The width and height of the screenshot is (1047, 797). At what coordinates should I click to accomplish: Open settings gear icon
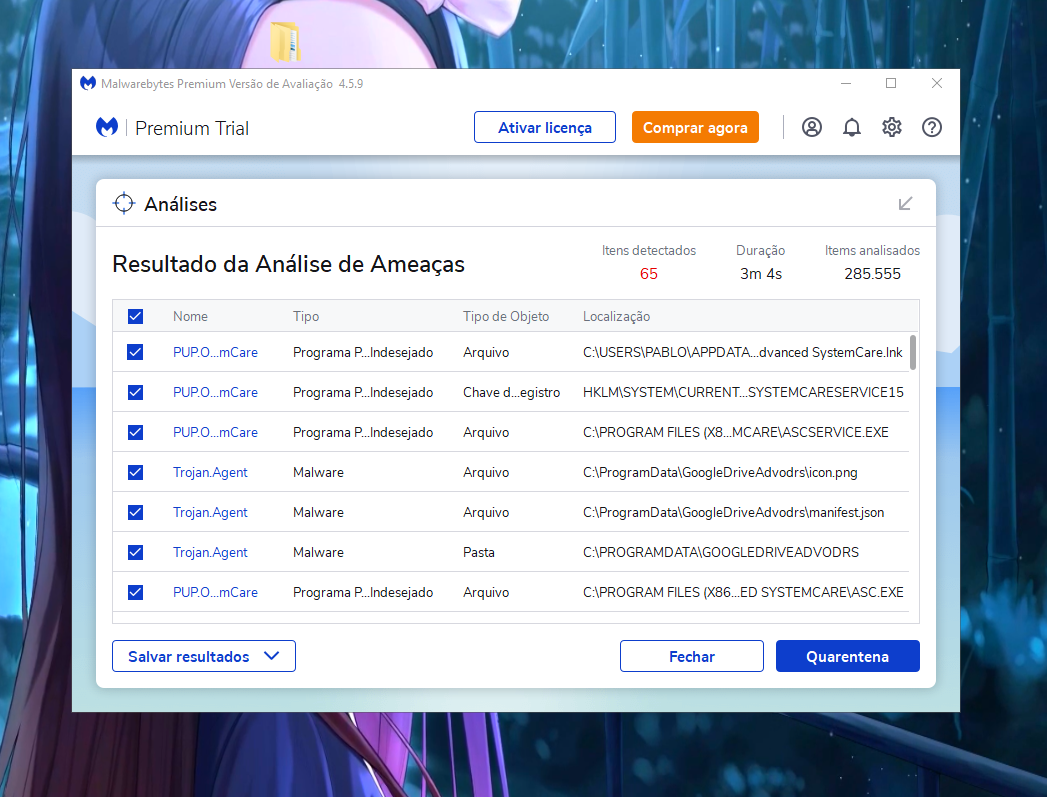891,127
